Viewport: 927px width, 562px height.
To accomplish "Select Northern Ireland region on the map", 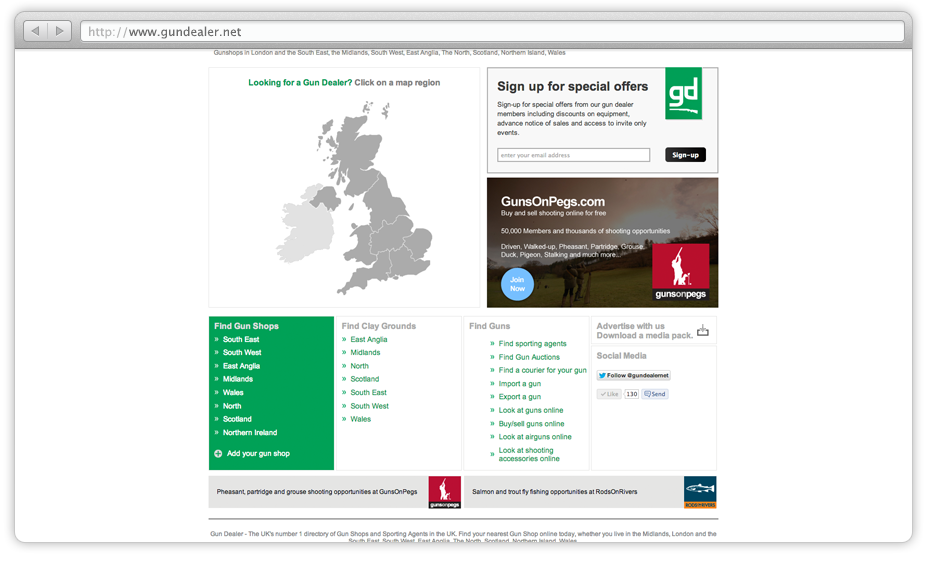I will pyautogui.click(x=326, y=199).
